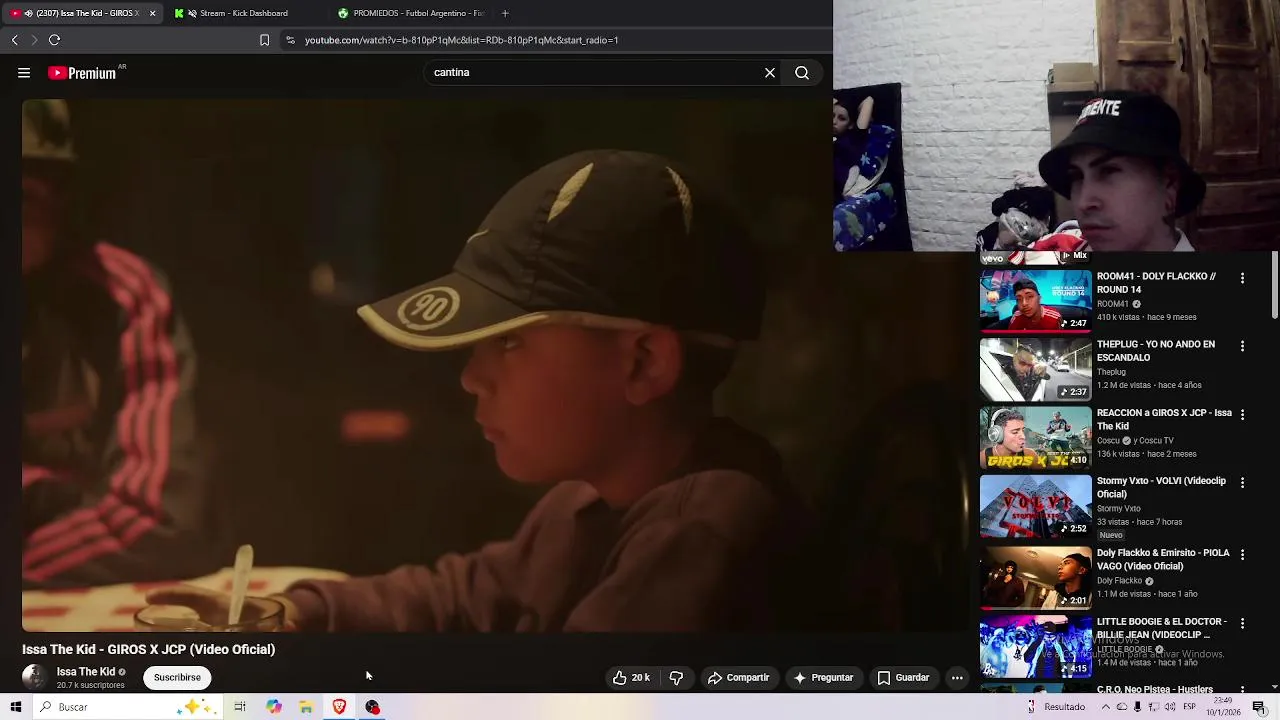This screenshot has height=720, width=1280.
Task: Open Little Boogie Billie Jean thumbnail
Action: pos(1035,646)
